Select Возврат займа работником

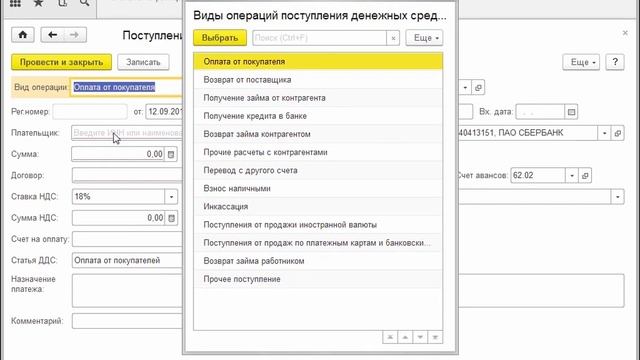tap(318, 261)
